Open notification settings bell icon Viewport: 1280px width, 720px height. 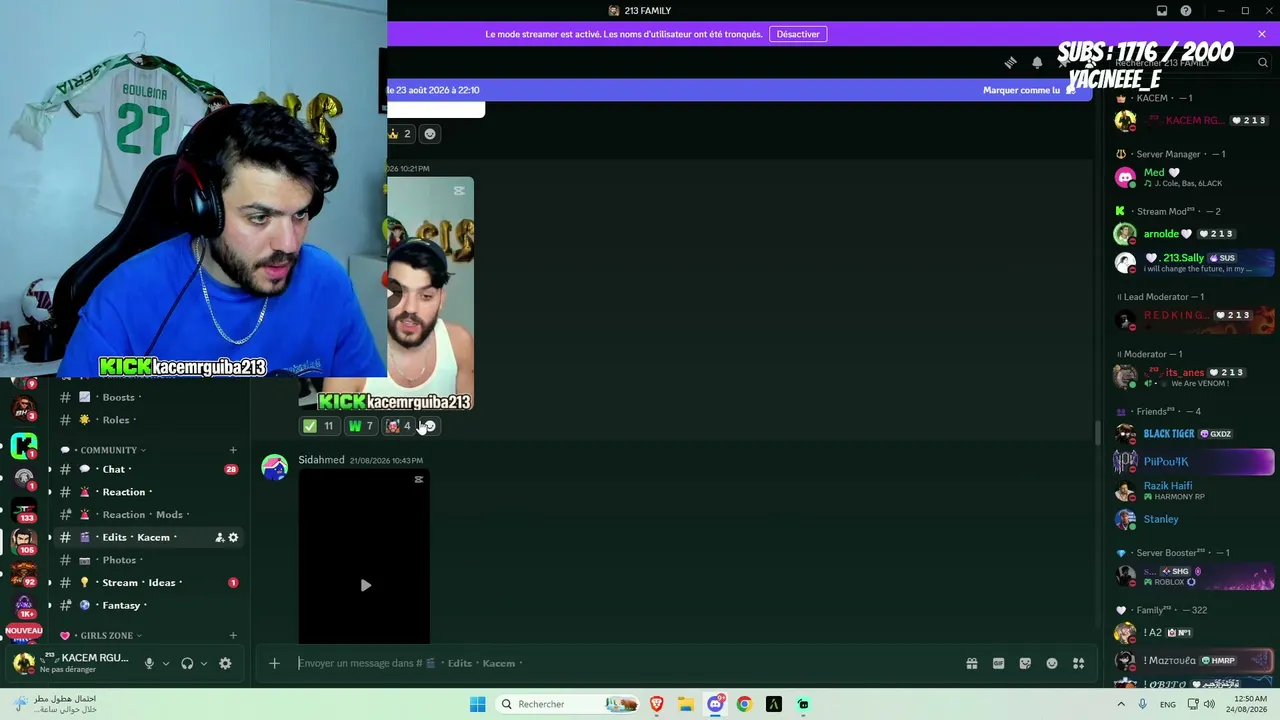click(1037, 63)
